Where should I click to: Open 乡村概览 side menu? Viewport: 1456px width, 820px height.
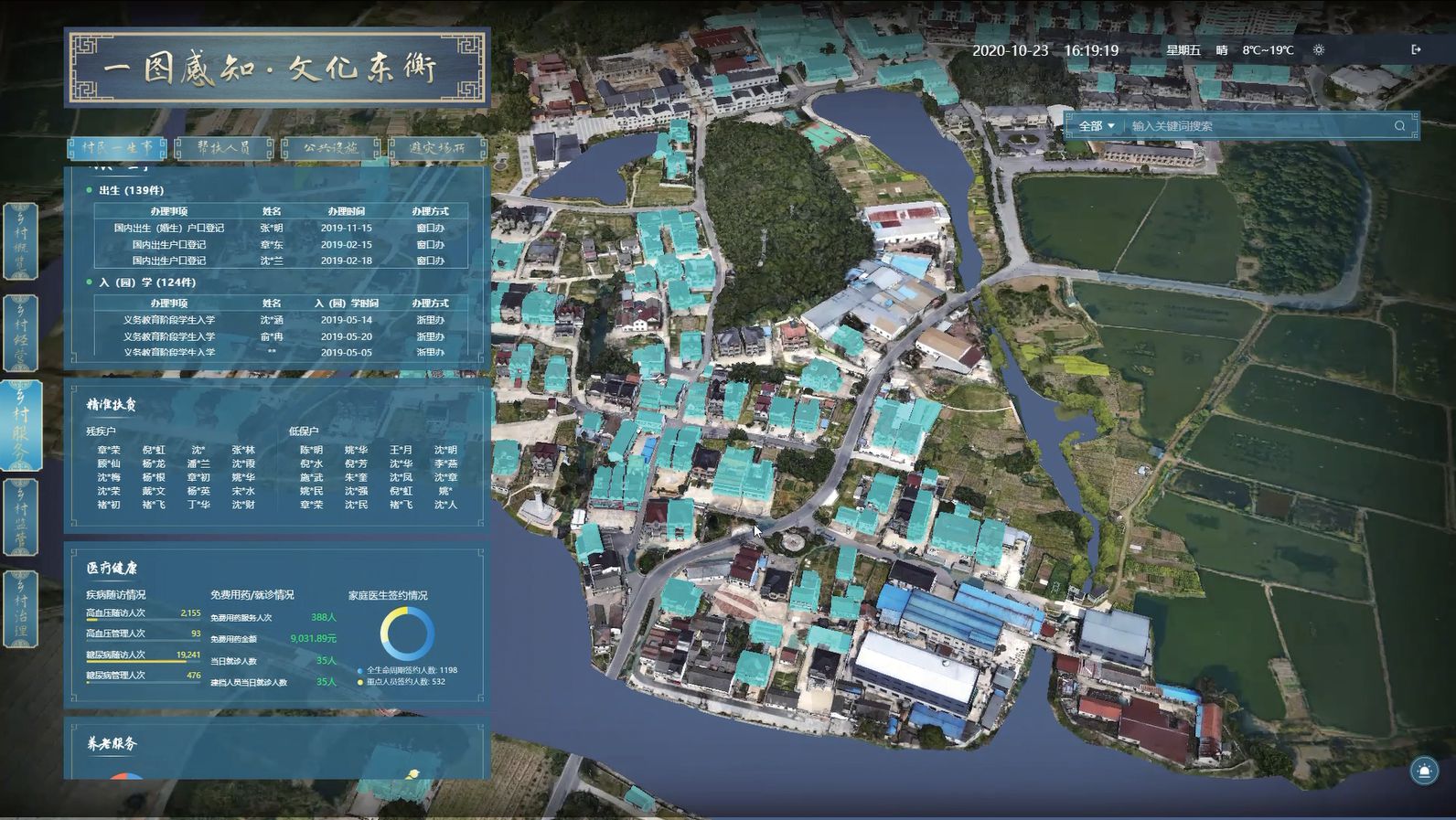pos(20,241)
